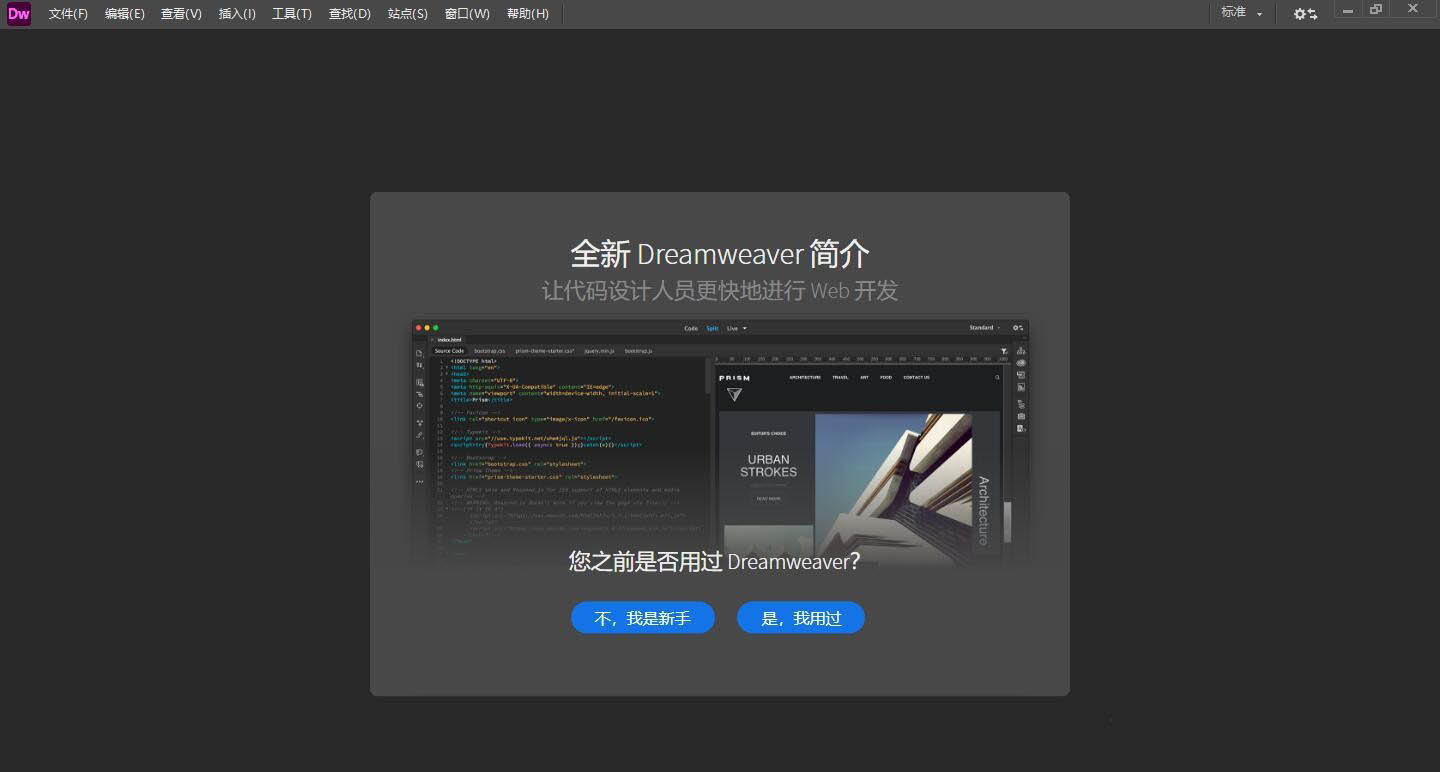Screen dimensions: 1440x772
Task: Open the 编辑(E) menu
Action: pyautogui.click(x=124, y=14)
